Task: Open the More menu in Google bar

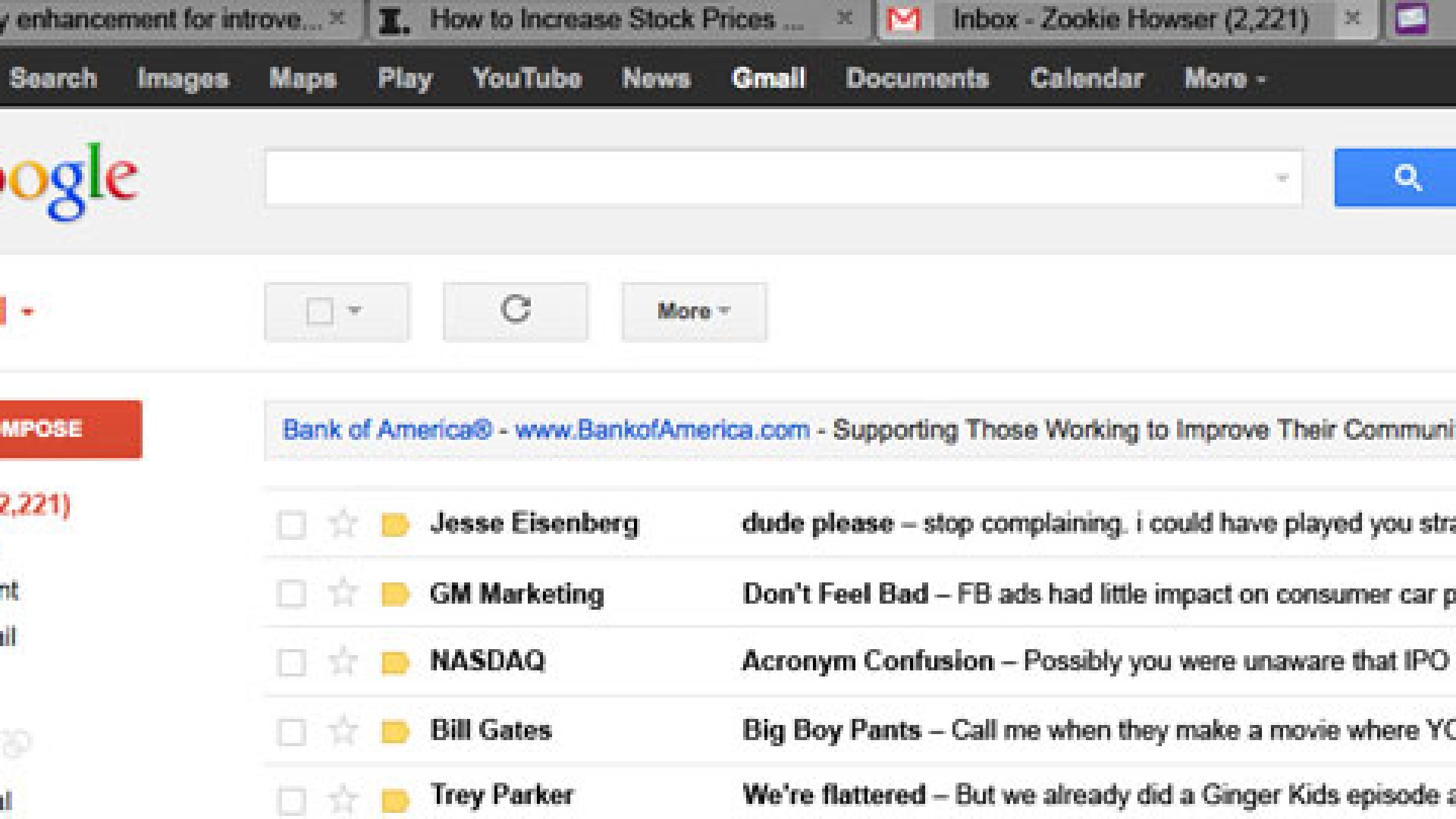Action: pyautogui.click(x=1225, y=78)
